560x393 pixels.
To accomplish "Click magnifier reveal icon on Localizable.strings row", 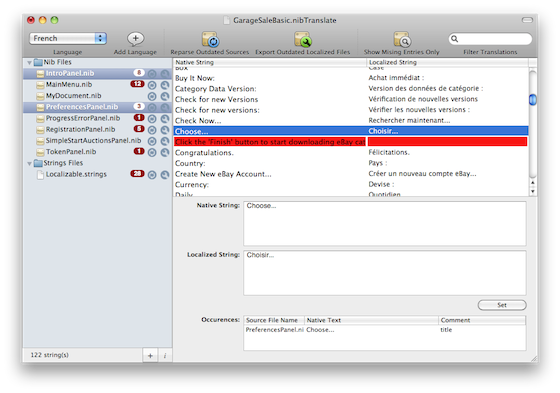I will (165, 175).
